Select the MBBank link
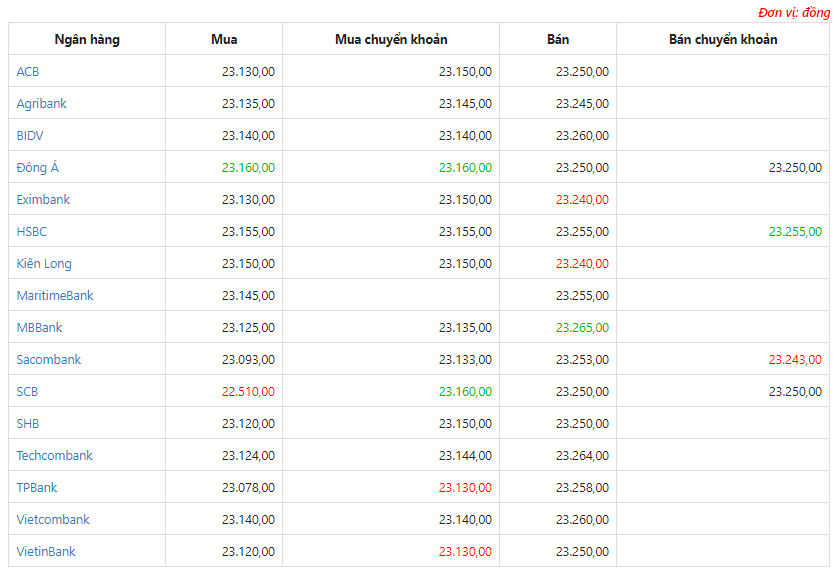 click(39, 327)
